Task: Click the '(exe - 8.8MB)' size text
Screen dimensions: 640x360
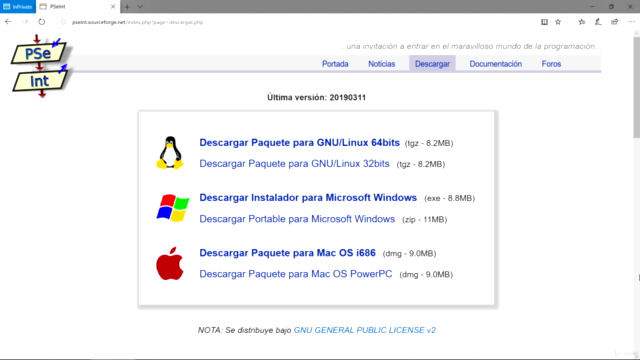Action: pyautogui.click(x=449, y=198)
